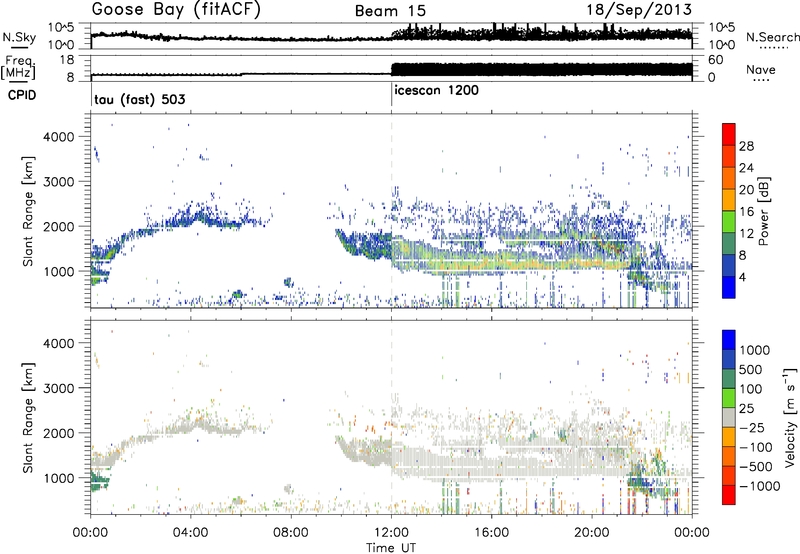Viewport: 800px width, 554px height.
Task: Click the '04:00' time axis tick label
Action: [x=191, y=533]
